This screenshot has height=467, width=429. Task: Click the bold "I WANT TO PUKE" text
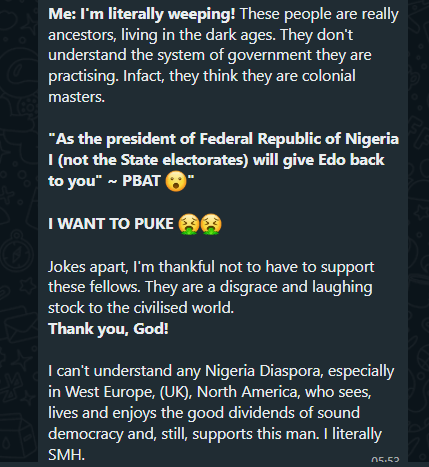point(111,224)
